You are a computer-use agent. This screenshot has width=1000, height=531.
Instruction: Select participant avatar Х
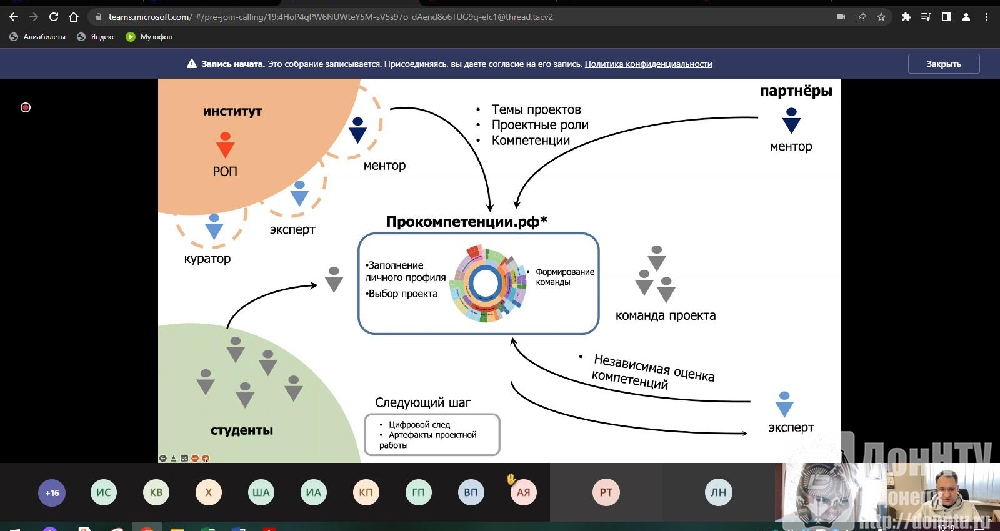(209, 493)
